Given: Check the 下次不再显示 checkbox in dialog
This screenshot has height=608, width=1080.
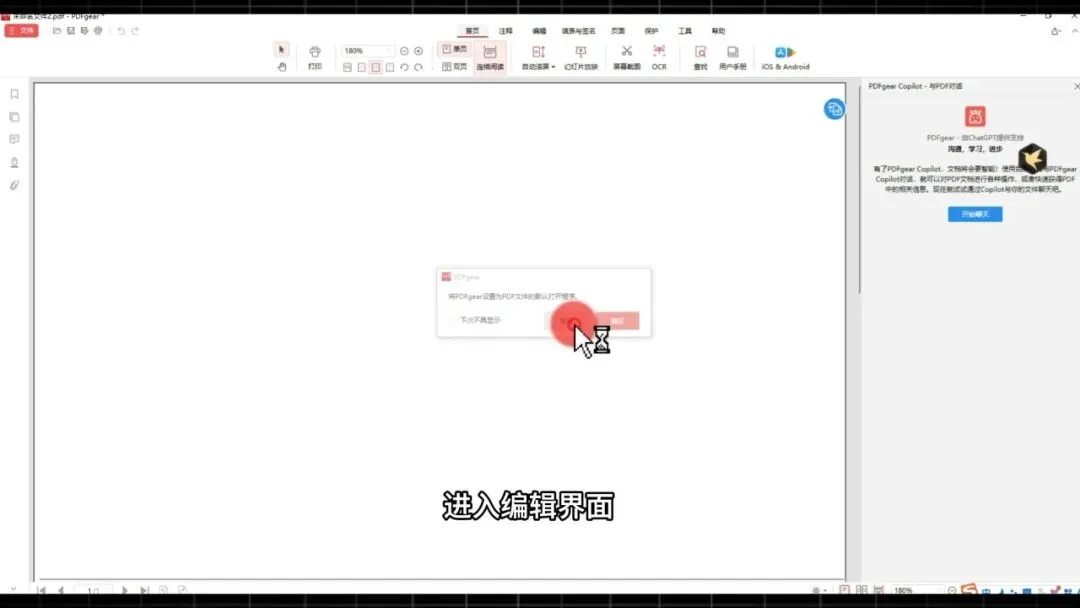Looking at the screenshot, I should click(452, 320).
